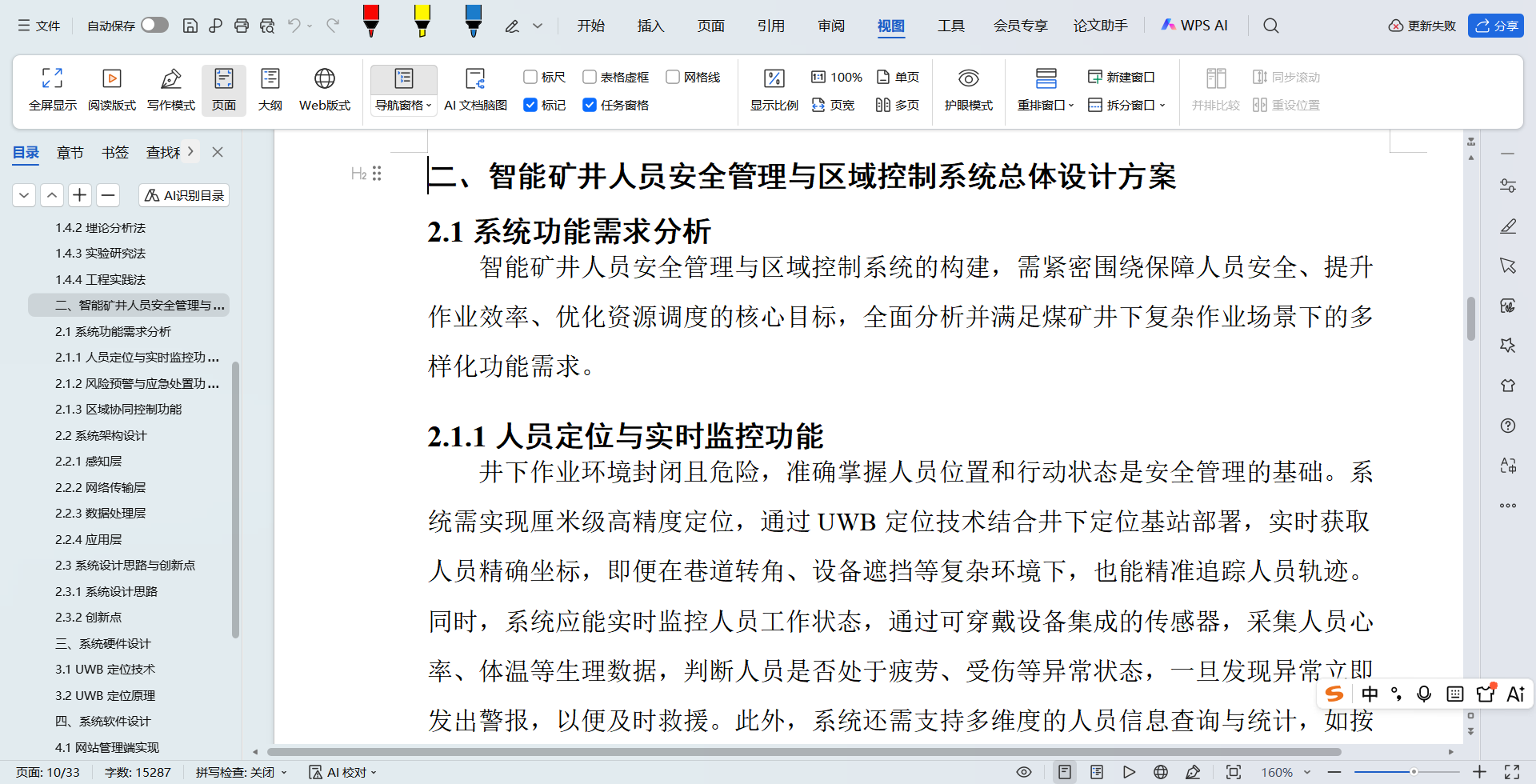Open navigation pane dropdown
This screenshot has width=1536, height=784.
pyautogui.click(x=404, y=105)
